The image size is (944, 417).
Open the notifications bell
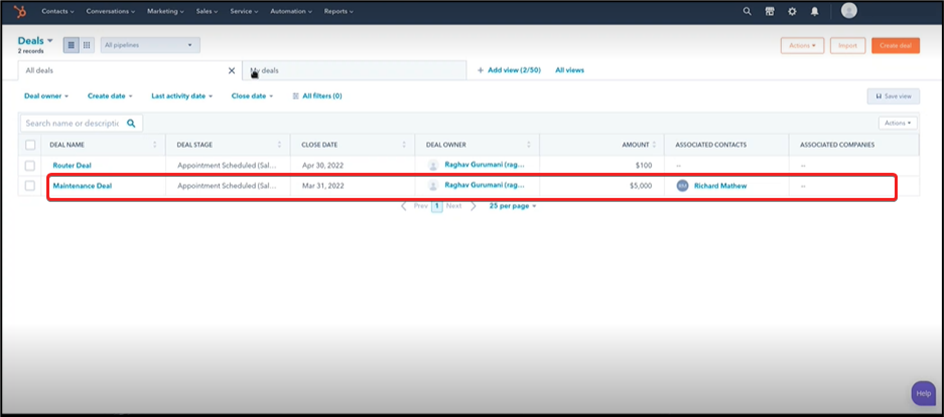[x=815, y=11]
